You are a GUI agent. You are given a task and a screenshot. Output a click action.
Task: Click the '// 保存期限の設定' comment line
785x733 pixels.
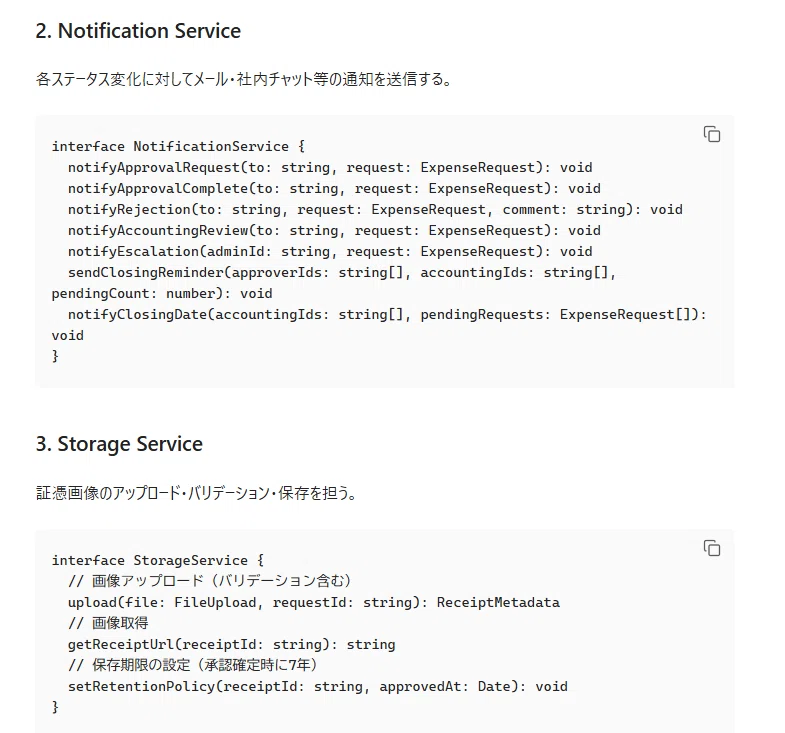click(193, 665)
